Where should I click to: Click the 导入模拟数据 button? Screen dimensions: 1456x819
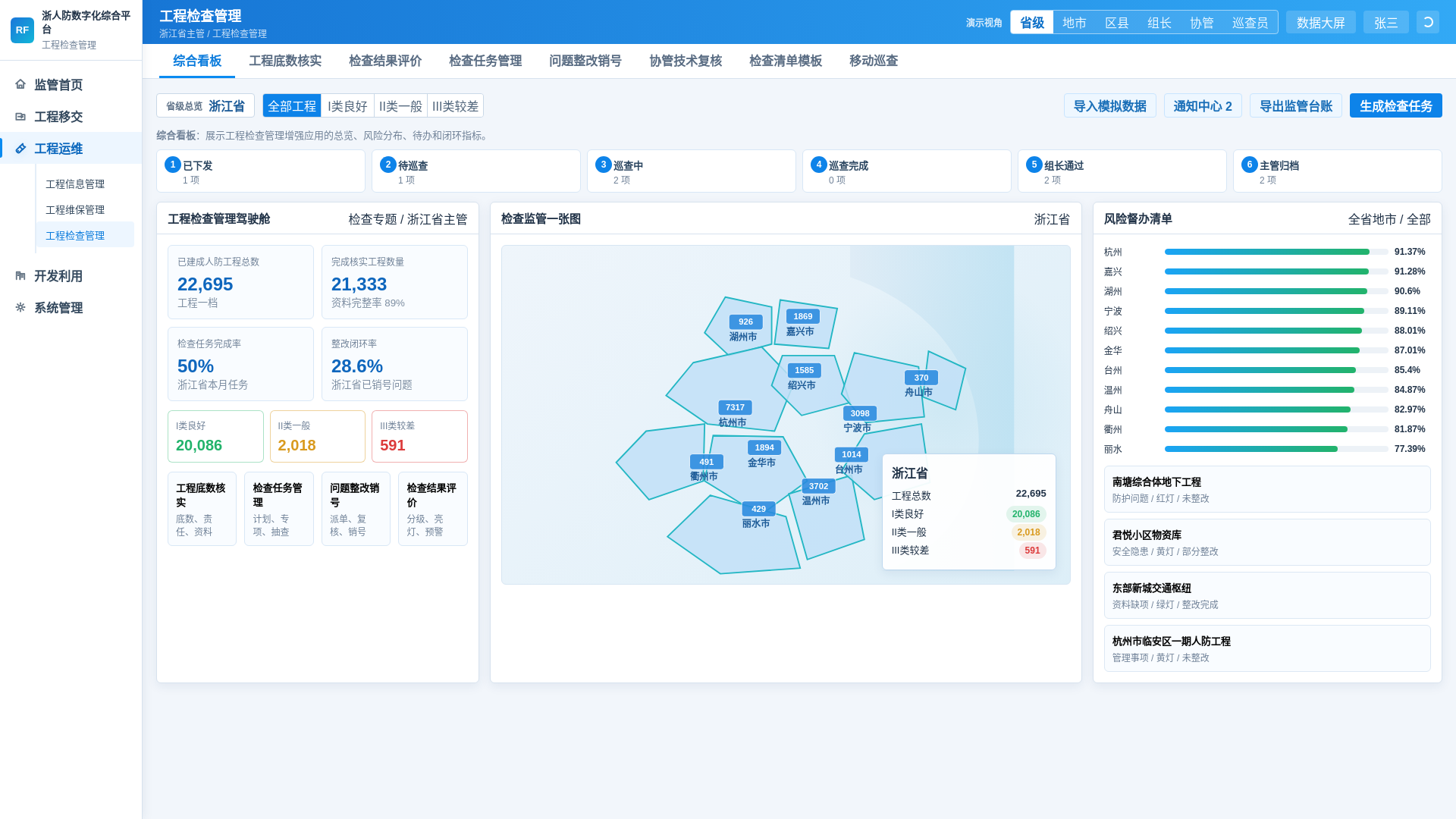click(x=1109, y=105)
